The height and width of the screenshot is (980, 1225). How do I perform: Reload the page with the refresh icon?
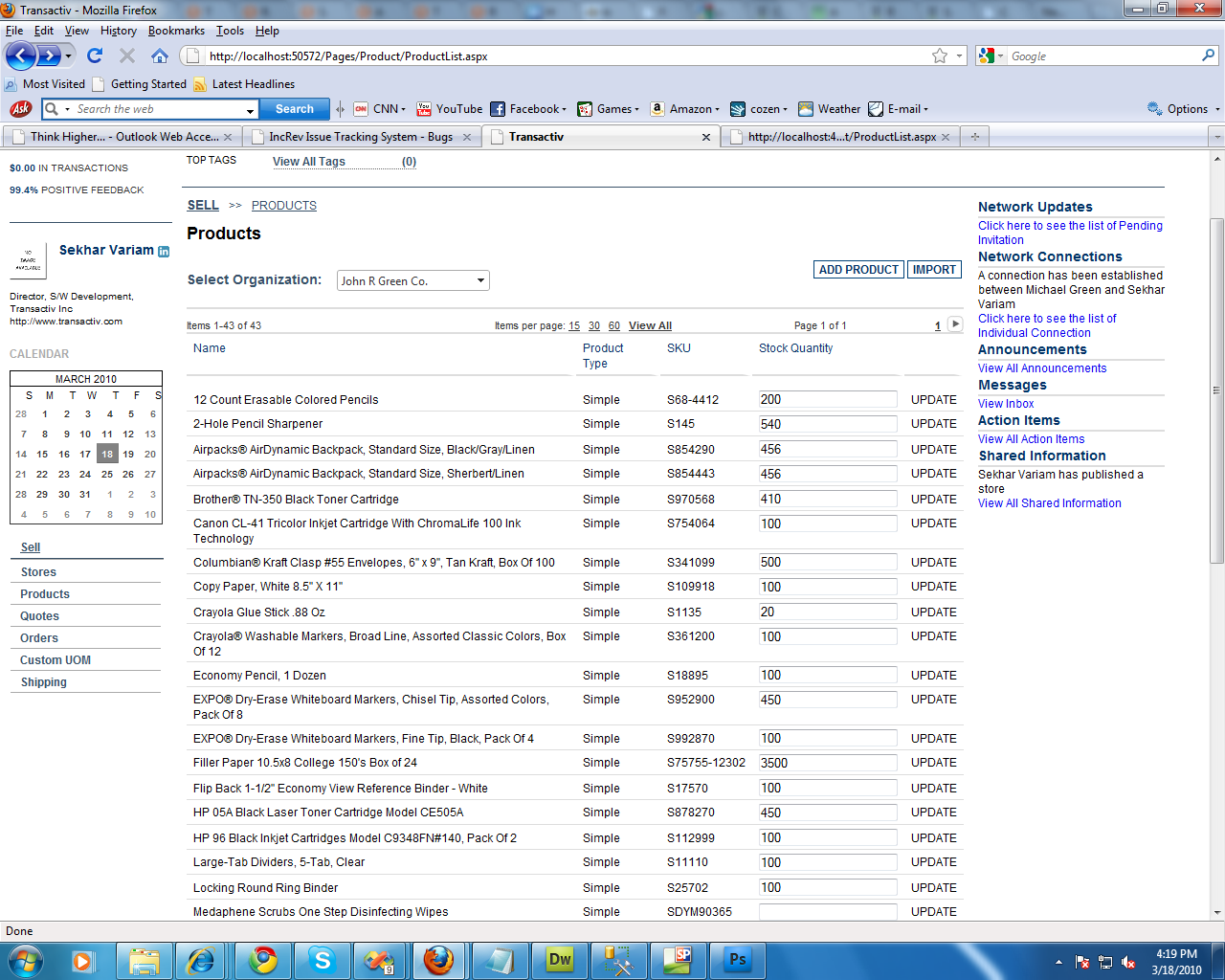pyautogui.click(x=94, y=56)
